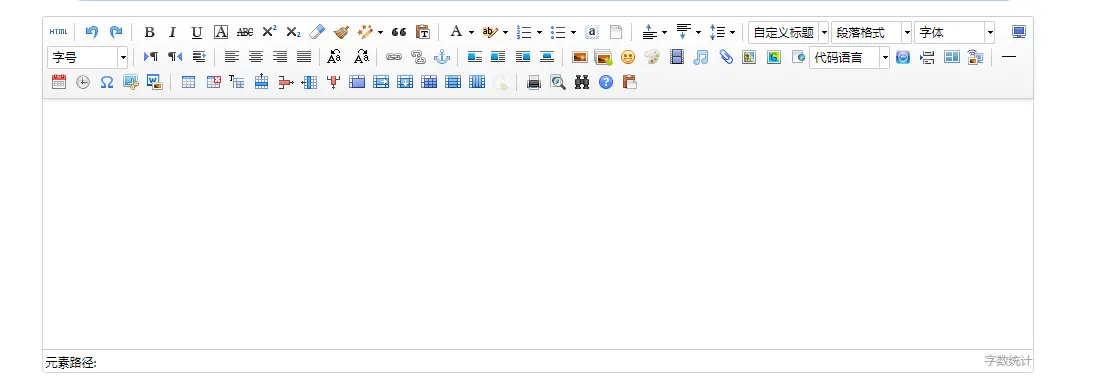Open the 代码语言 dropdown
Image resolution: width=1101 pixels, height=389 pixels.
point(850,58)
